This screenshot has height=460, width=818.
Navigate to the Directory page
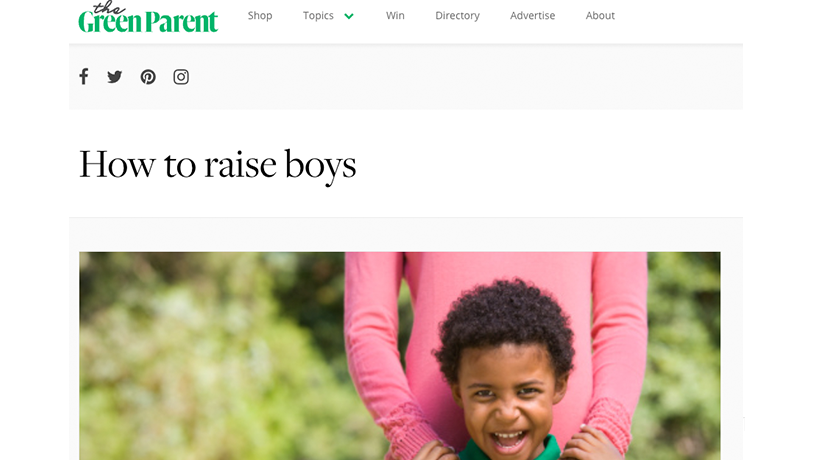pyautogui.click(x=458, y=16)
